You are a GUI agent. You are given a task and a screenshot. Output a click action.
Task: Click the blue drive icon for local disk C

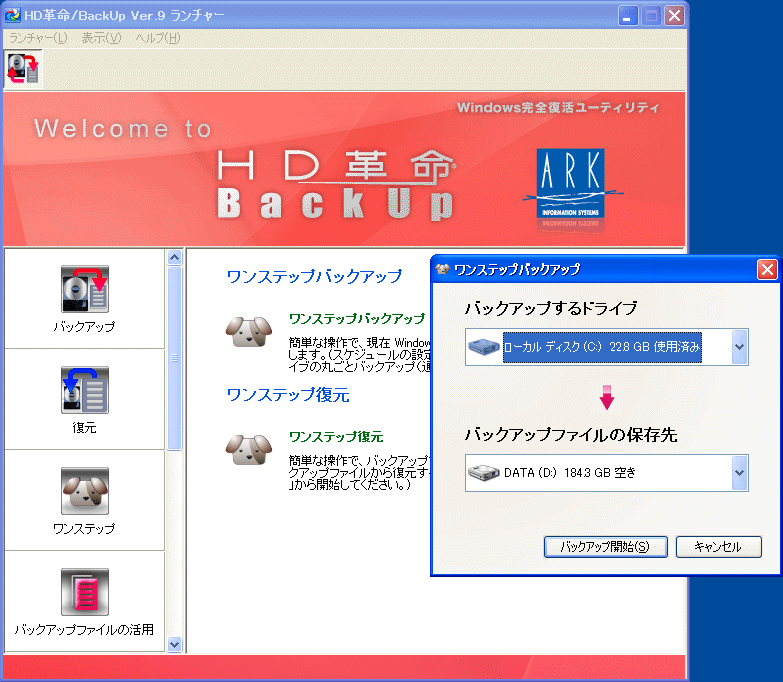click(x=483, y=346)
